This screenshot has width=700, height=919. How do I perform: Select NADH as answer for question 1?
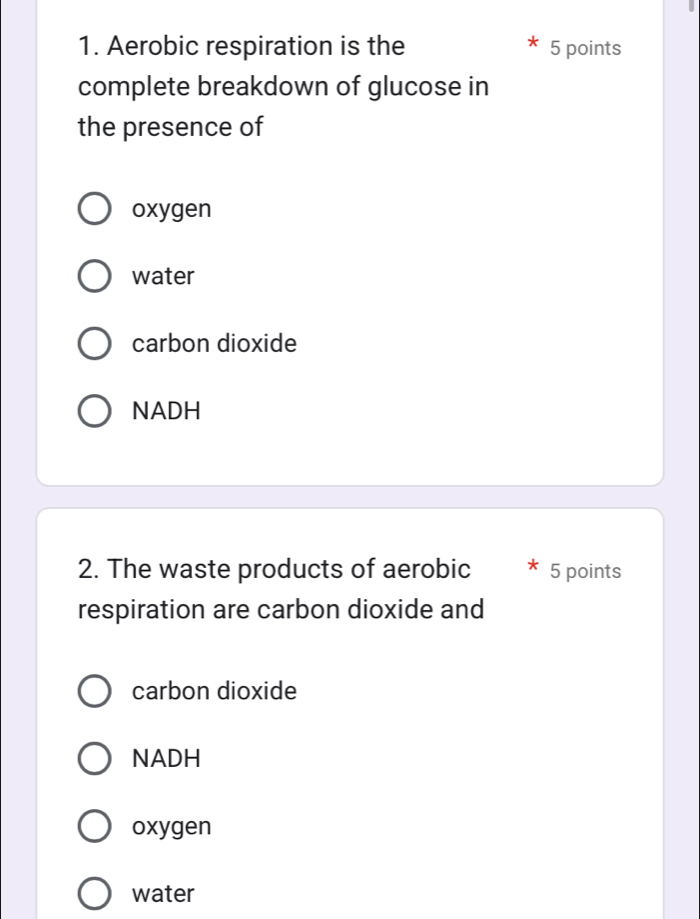click(x=94, y=411)
